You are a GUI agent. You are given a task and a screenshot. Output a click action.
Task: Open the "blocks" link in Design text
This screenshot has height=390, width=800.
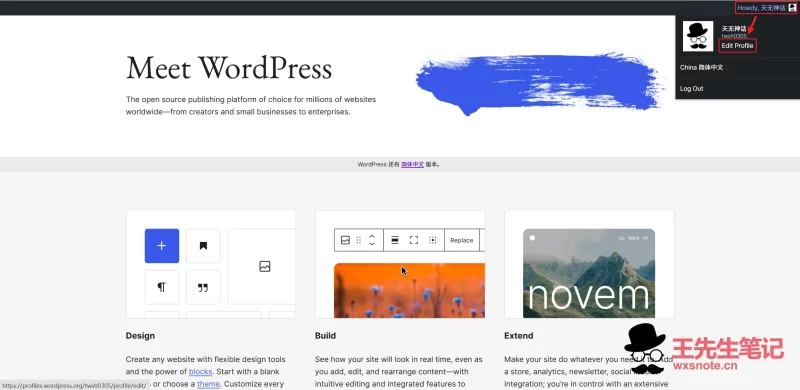point(201,372)
